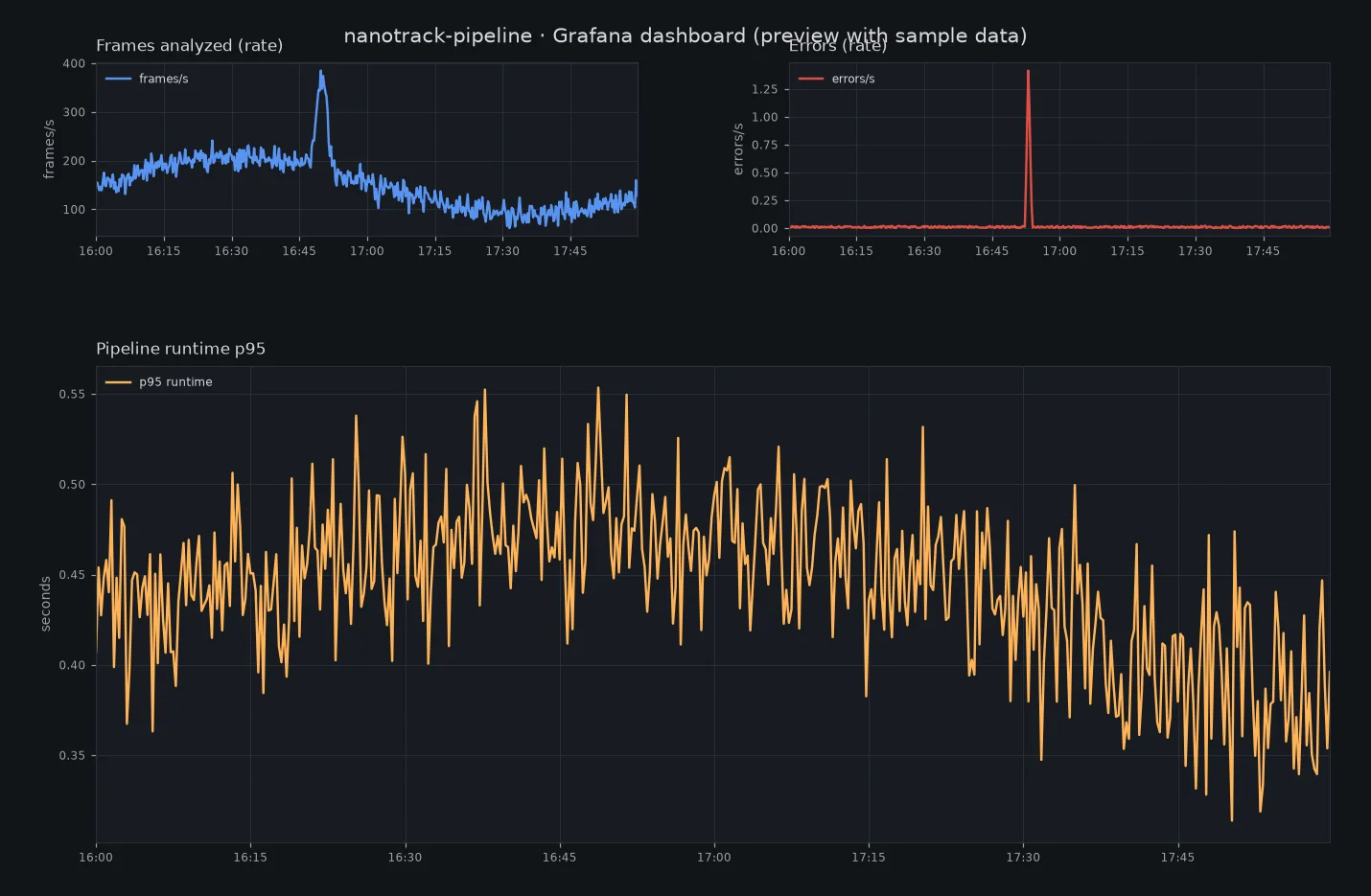Screen dimensions: 1371x896
Task: Click the 'Pipeline runtime p95' panel title
Action: (x=180, y=348)
